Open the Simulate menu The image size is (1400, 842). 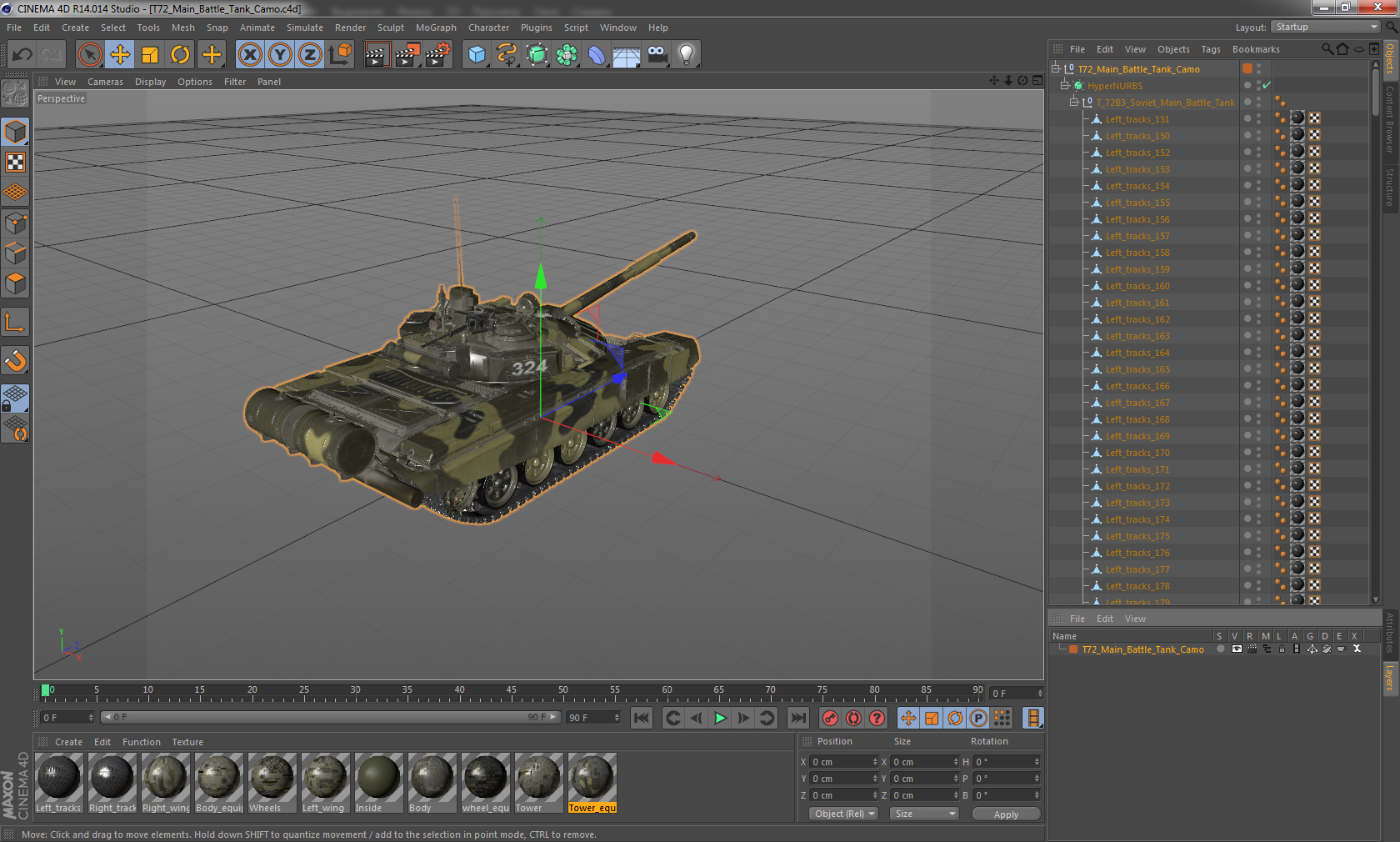305,28
